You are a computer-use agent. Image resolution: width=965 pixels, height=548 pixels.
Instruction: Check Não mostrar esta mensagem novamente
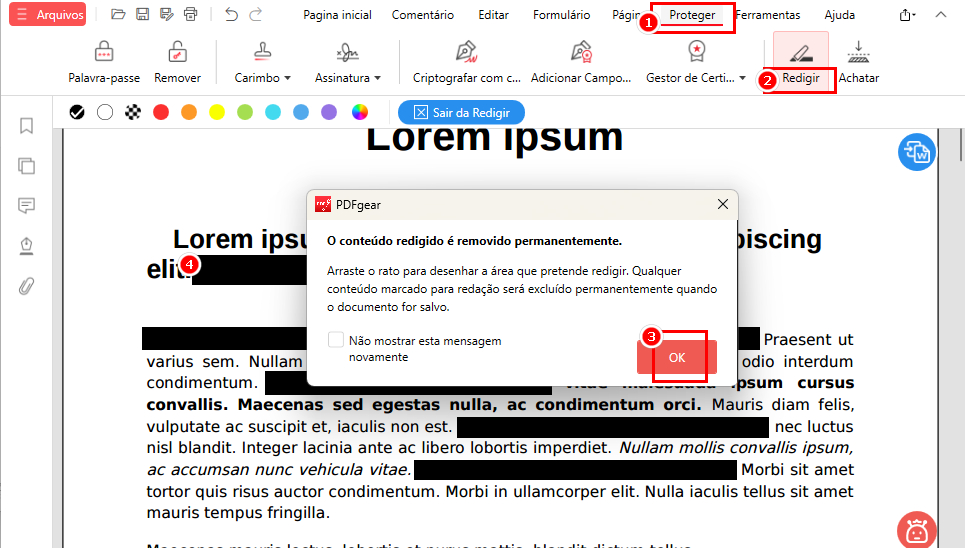(335, 339)
